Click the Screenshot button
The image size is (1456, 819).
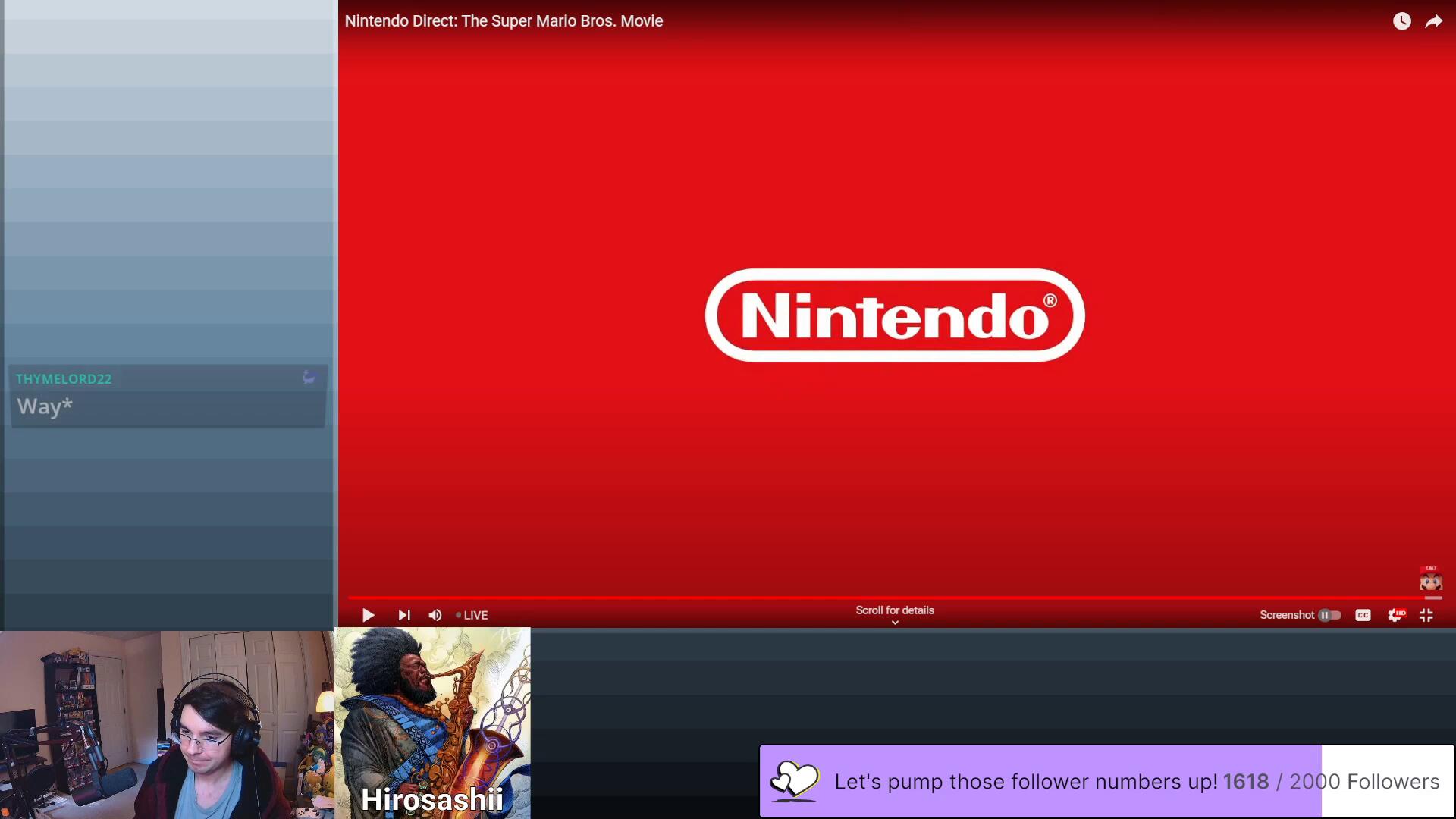pyautogui.click(x=1287, y=615)
